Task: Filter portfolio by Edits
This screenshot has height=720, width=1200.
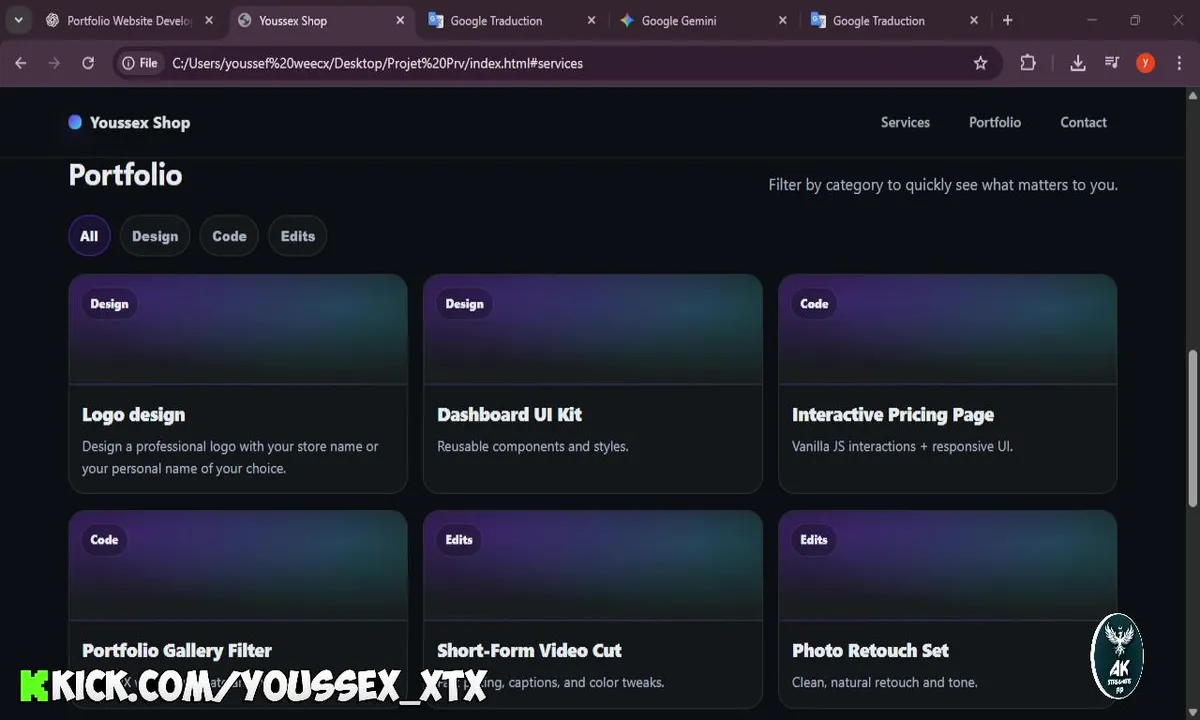Action: 298,236
